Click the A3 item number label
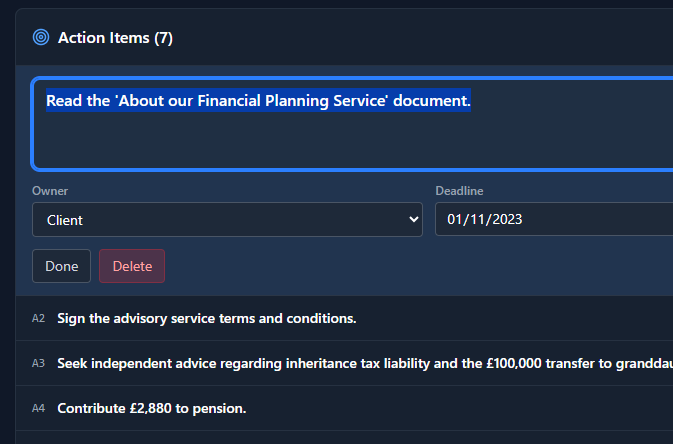The width and height of the screenshot is (673, 444). [x=39, y=363]
